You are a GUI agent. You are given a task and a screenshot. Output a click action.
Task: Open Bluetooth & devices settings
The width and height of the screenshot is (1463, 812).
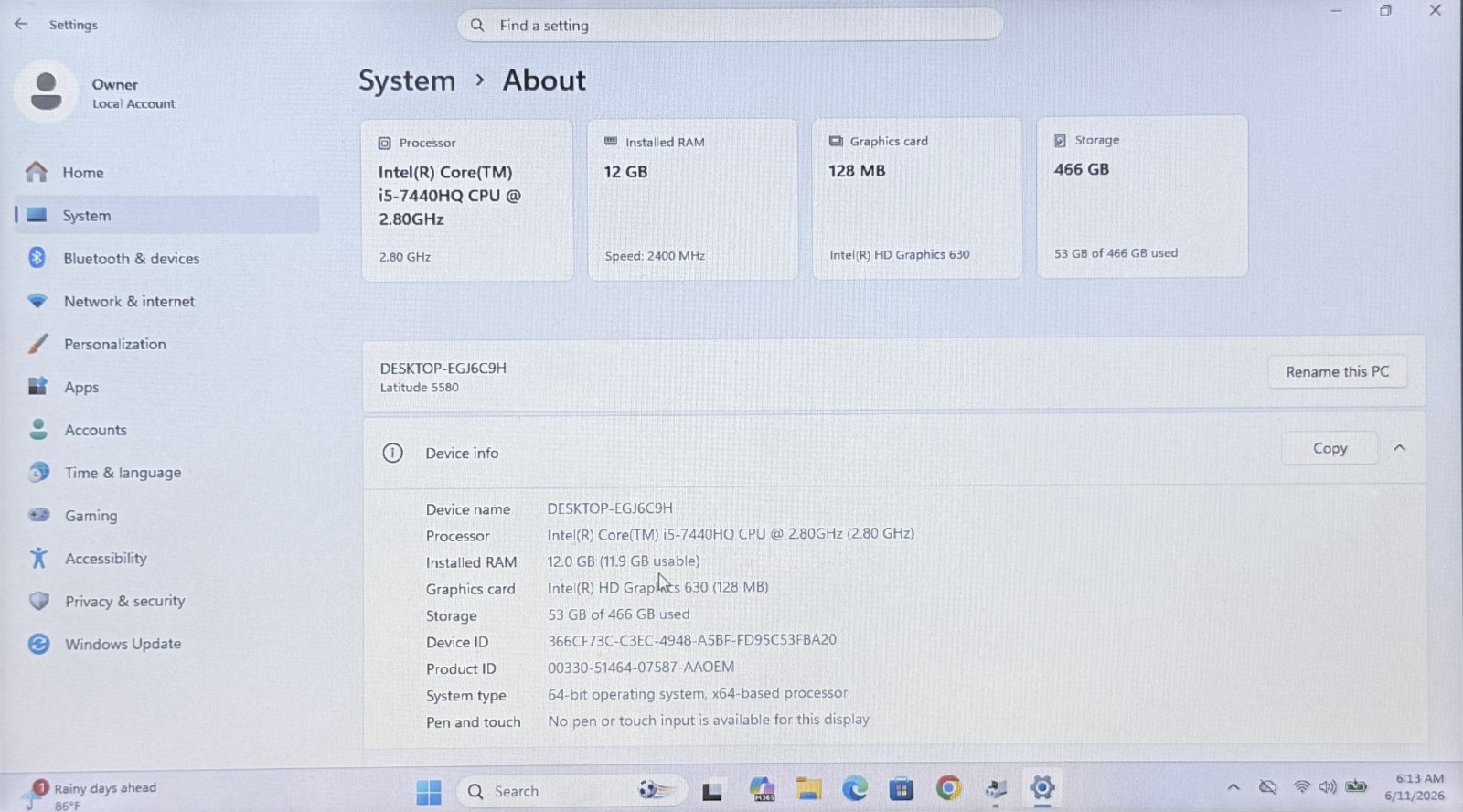167,258
